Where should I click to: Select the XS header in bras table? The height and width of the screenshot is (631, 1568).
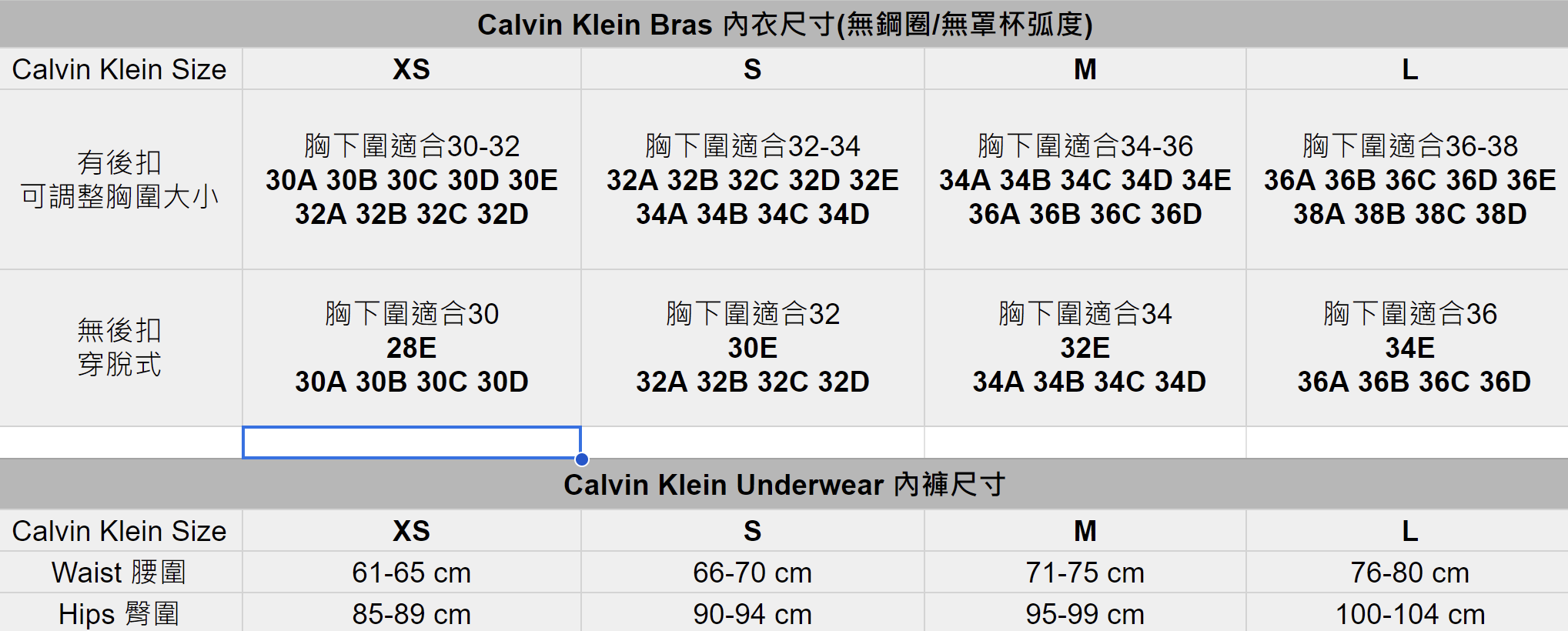[x=412, y=69]
